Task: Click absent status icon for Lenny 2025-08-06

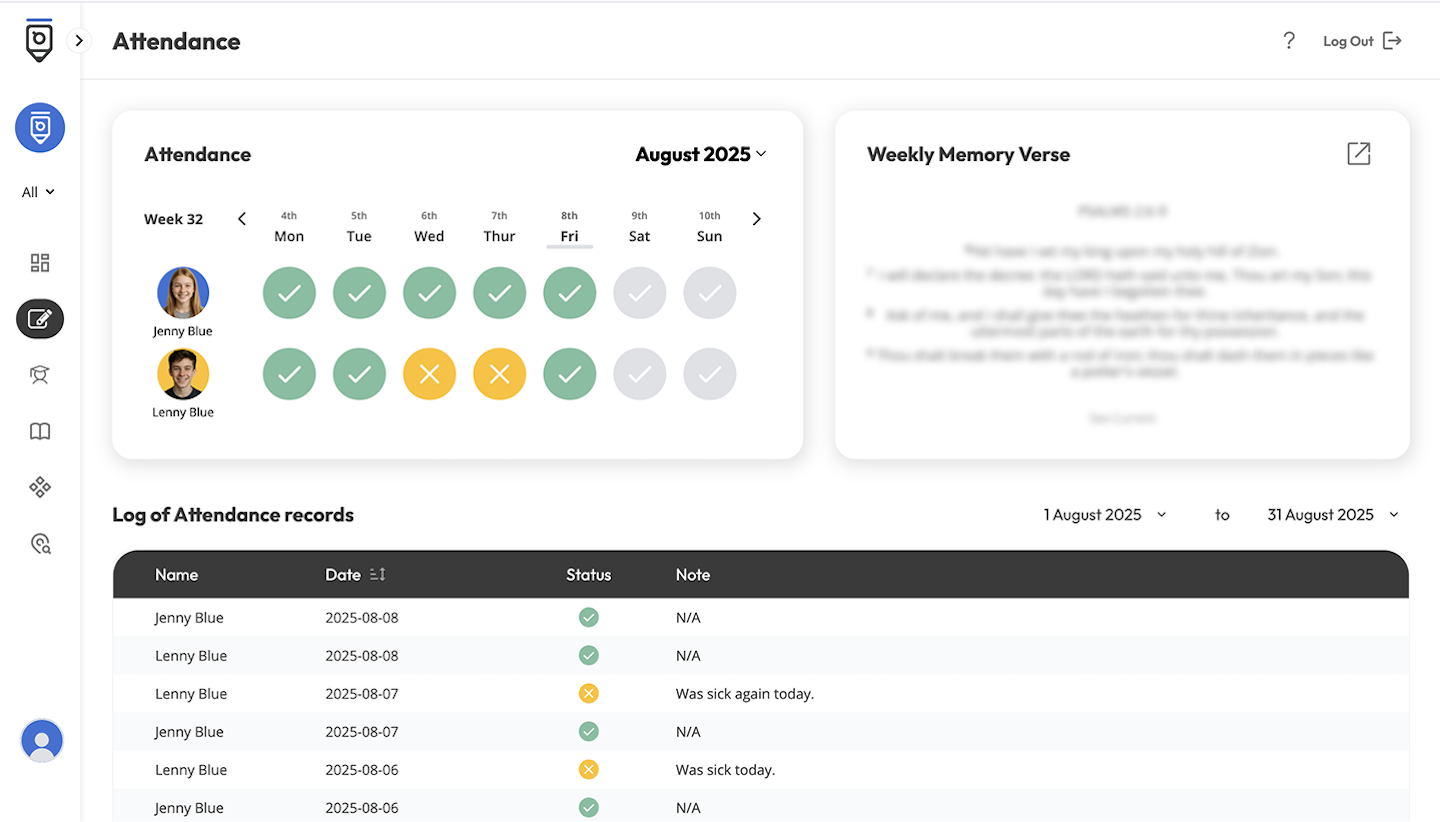Action: pyautogui.click(x=589, y=770)
